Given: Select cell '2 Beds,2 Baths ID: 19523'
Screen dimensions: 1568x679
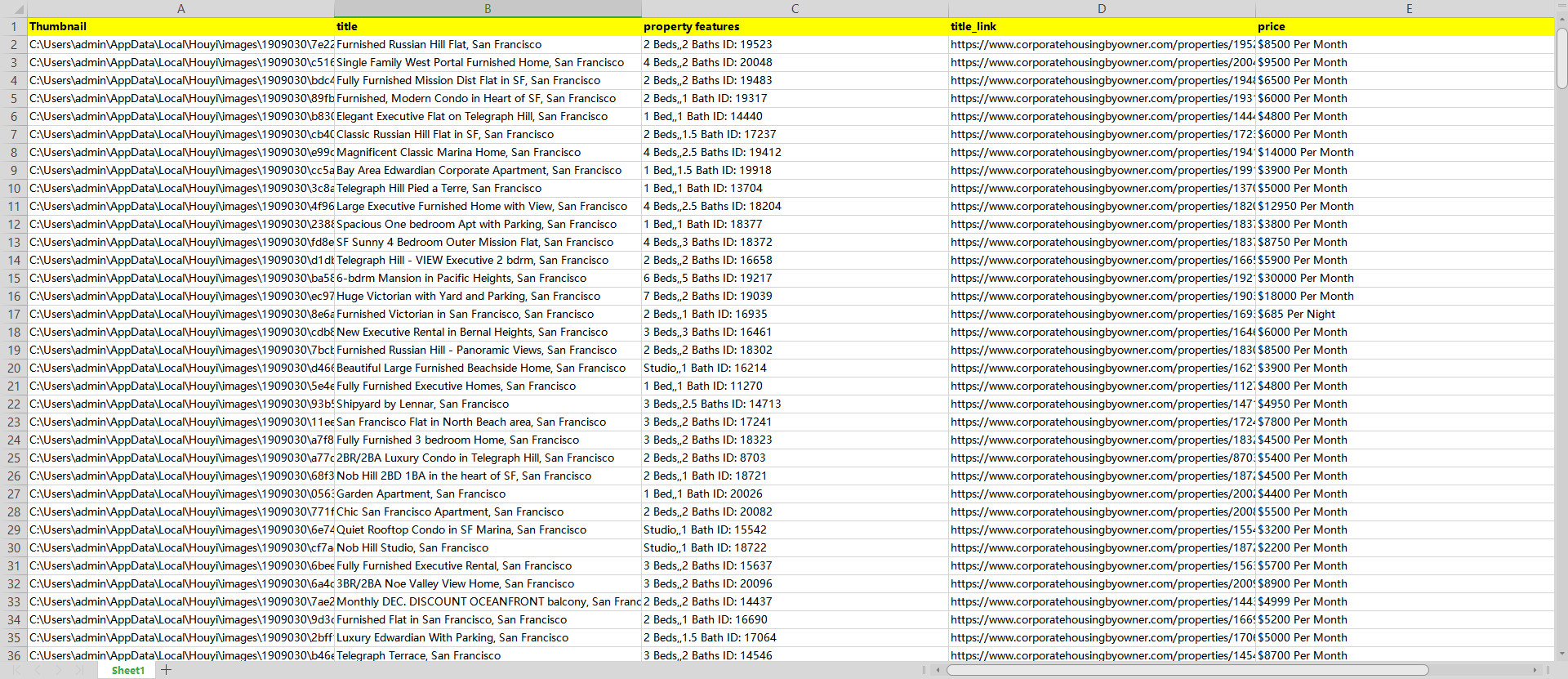Looking at the screenshot, I should coord(795,44).
